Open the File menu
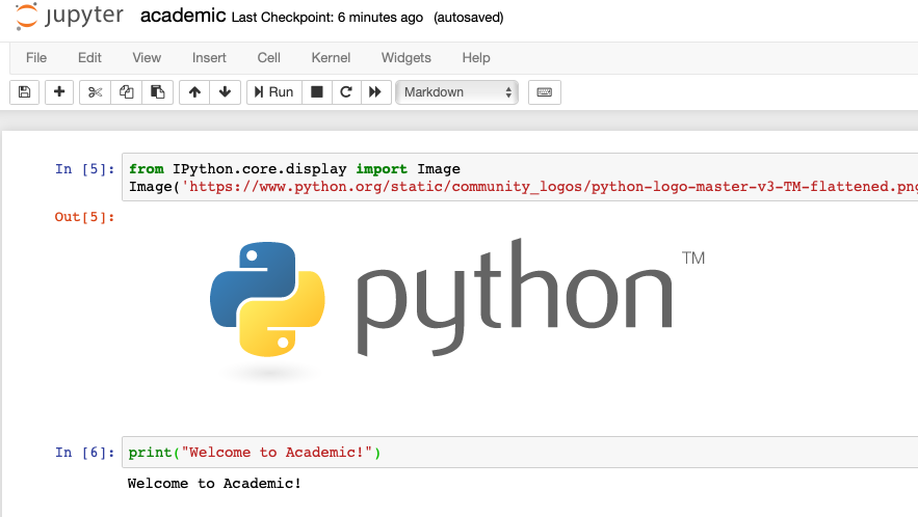The image size is (918, 517). tap(36, 58)
